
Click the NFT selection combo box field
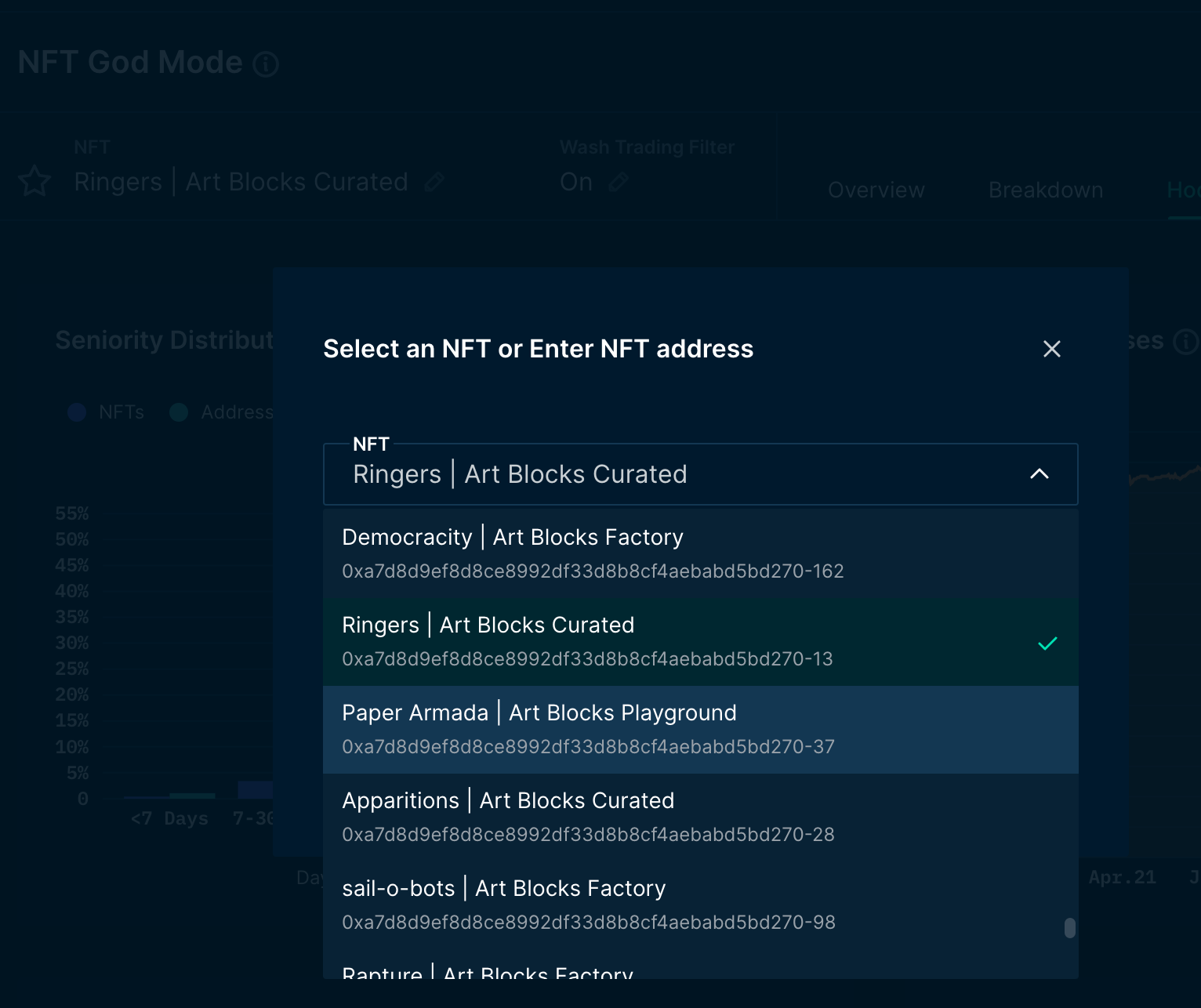click(701, 474)
